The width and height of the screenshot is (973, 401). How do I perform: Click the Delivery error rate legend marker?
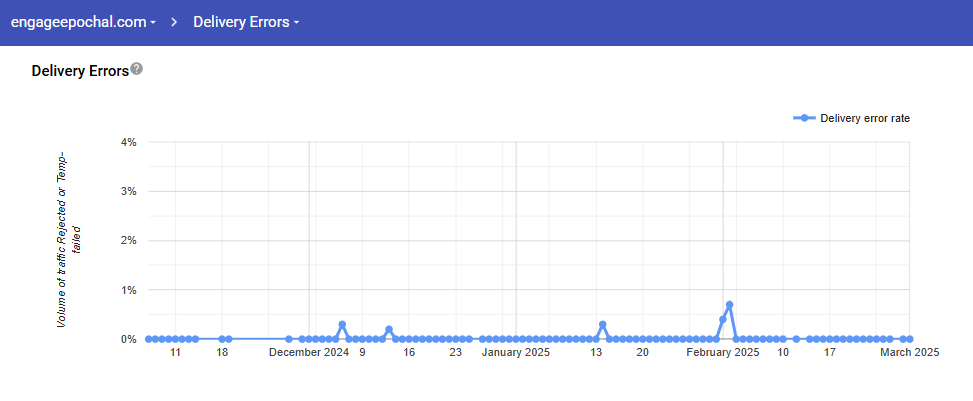tap(805, 118)
